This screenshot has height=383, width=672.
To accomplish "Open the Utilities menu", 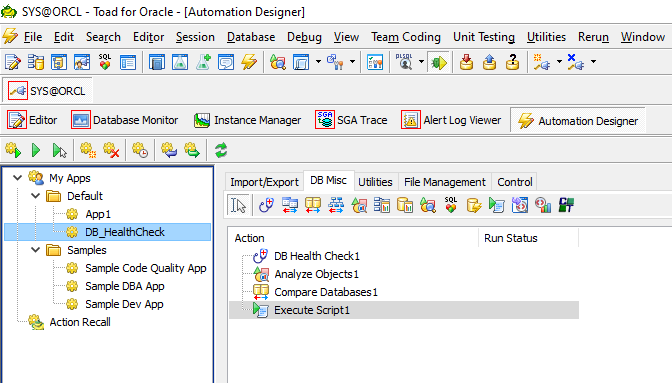I will pos(546,37).
